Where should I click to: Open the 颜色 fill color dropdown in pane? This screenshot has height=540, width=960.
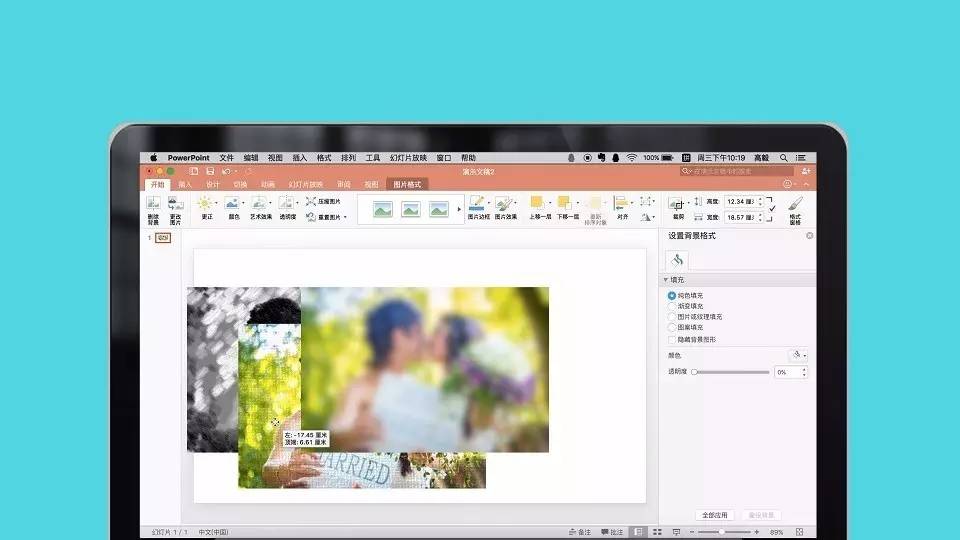798,355
